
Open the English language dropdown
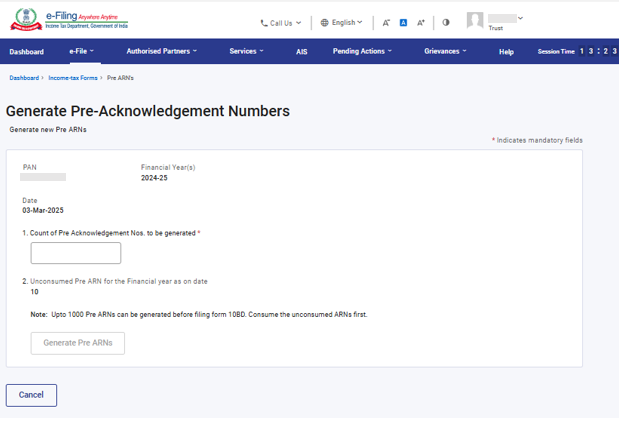tap(347, 22)
